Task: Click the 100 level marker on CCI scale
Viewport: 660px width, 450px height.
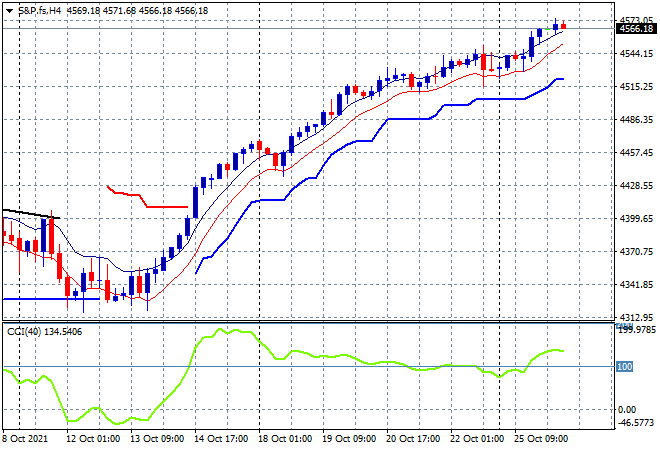Action: 624,367
